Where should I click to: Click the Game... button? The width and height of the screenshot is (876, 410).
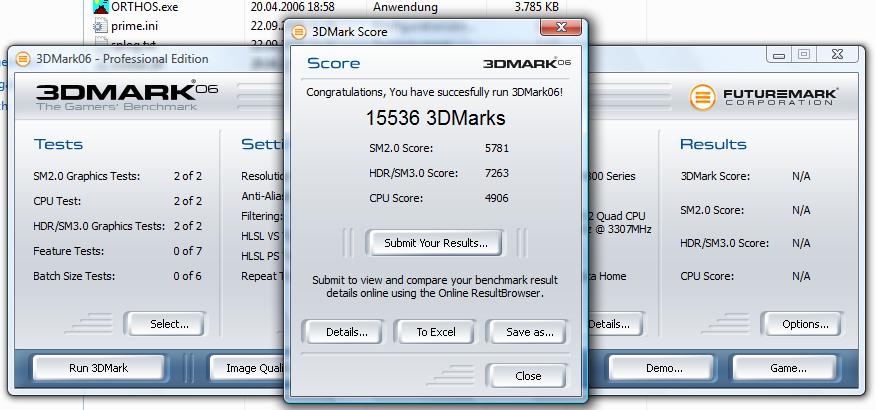(785, 368)
